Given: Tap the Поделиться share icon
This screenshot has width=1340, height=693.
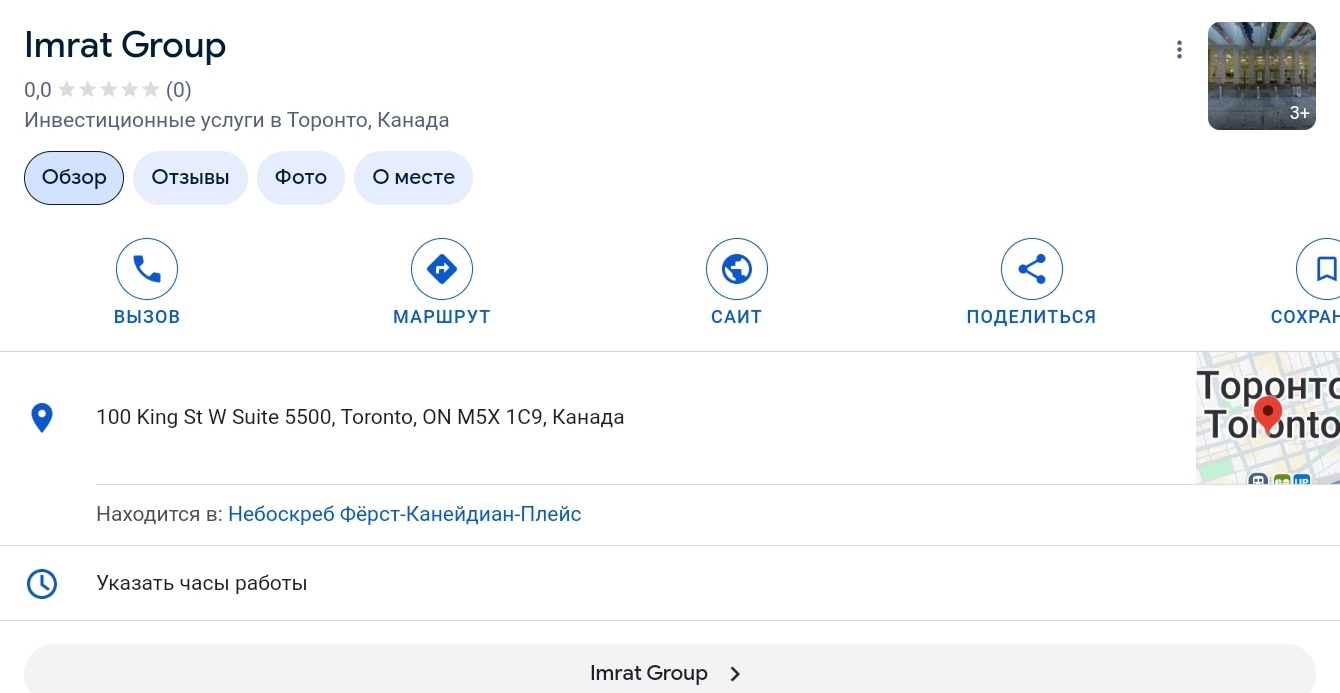Looking at the screenshot, I should pos(1032,269).
